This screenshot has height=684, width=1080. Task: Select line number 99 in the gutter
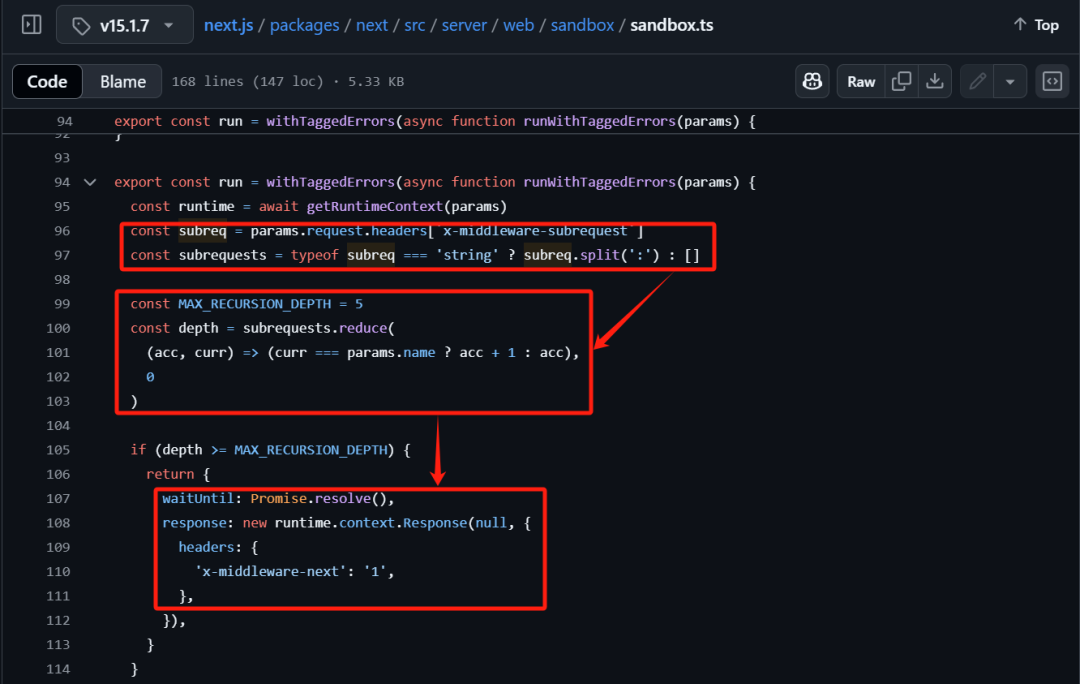[62, 304]
